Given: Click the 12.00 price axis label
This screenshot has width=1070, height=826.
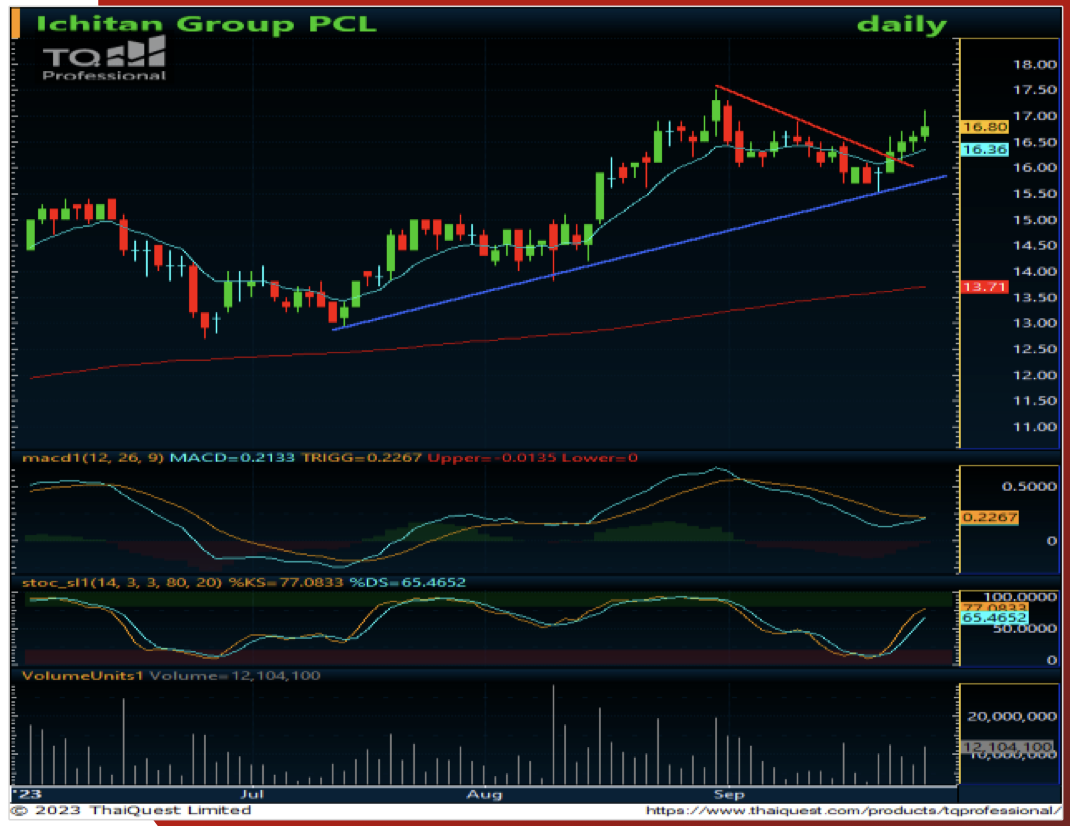Looking at the screenshot, I should [1035, 375].
